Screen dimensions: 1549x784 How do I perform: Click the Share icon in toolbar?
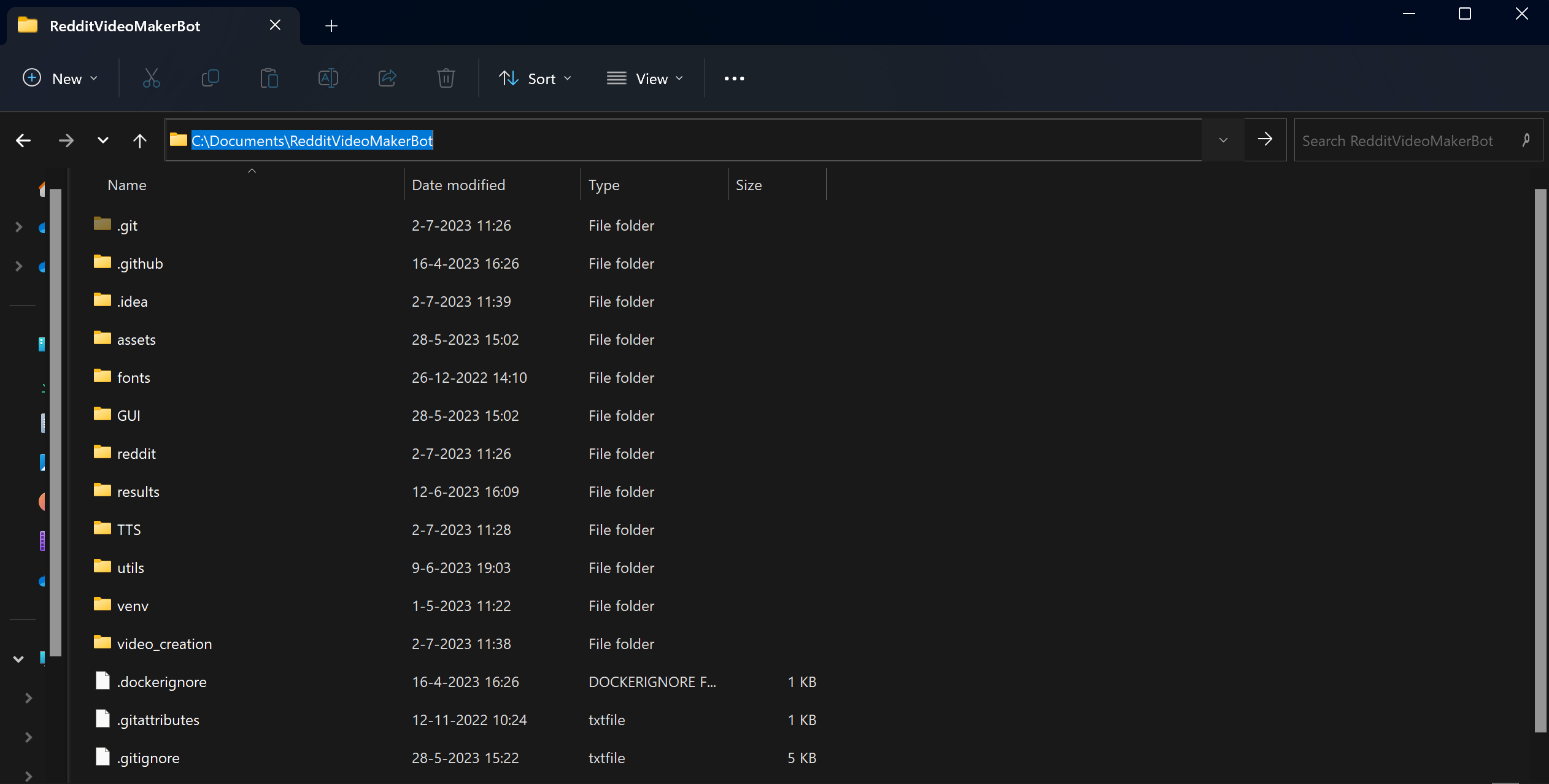point(387,79)
